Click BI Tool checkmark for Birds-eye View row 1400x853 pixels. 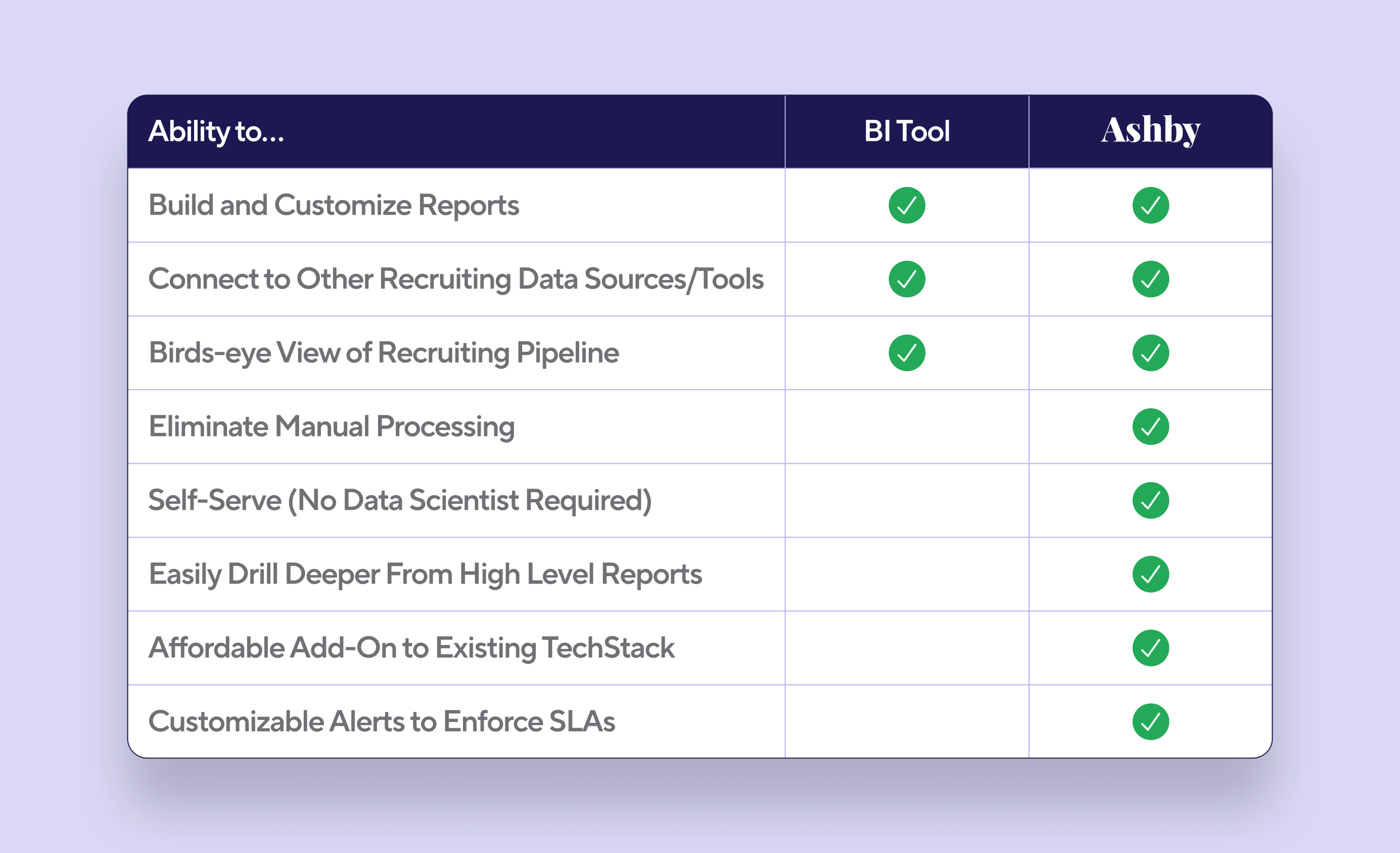point(907,353)
